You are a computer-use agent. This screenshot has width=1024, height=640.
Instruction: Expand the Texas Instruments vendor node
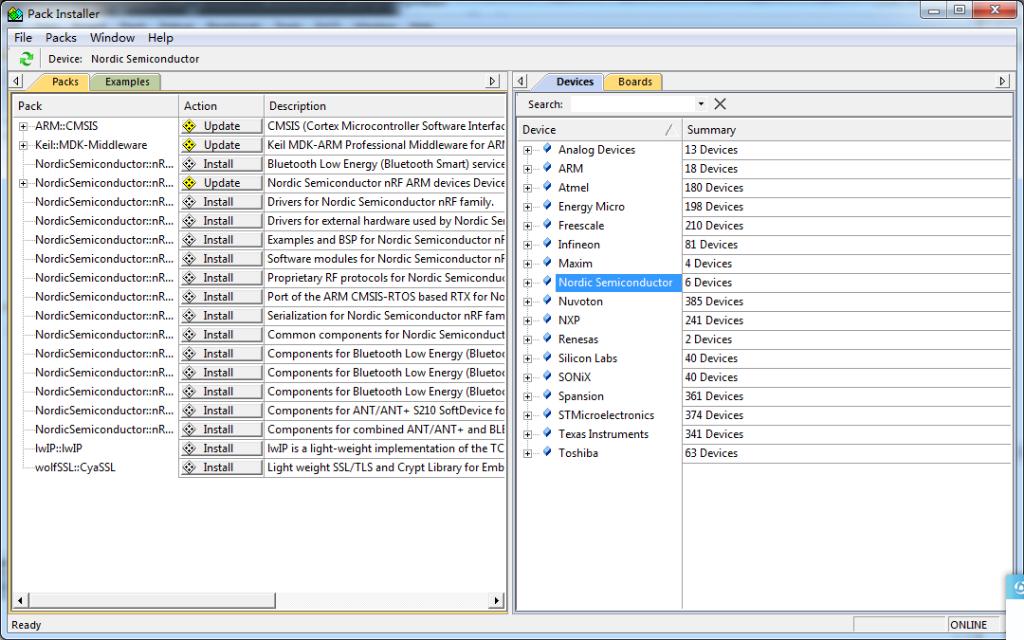[x=528, y=434]
